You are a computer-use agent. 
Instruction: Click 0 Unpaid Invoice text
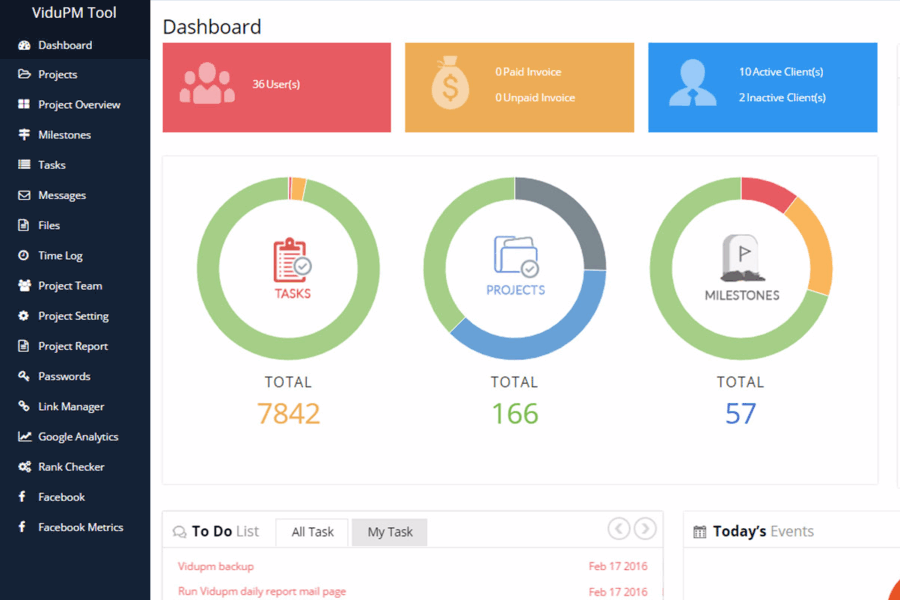tap(535, 98)
